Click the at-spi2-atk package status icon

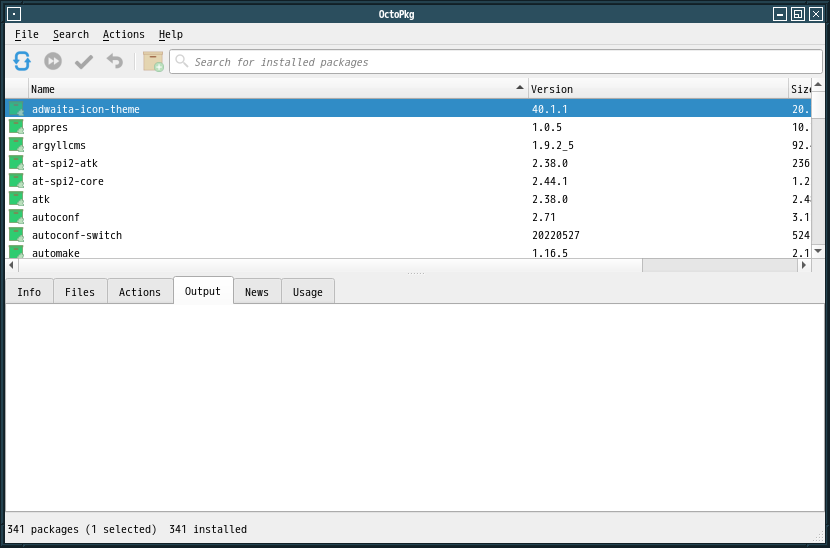click(x=16, y=163)
